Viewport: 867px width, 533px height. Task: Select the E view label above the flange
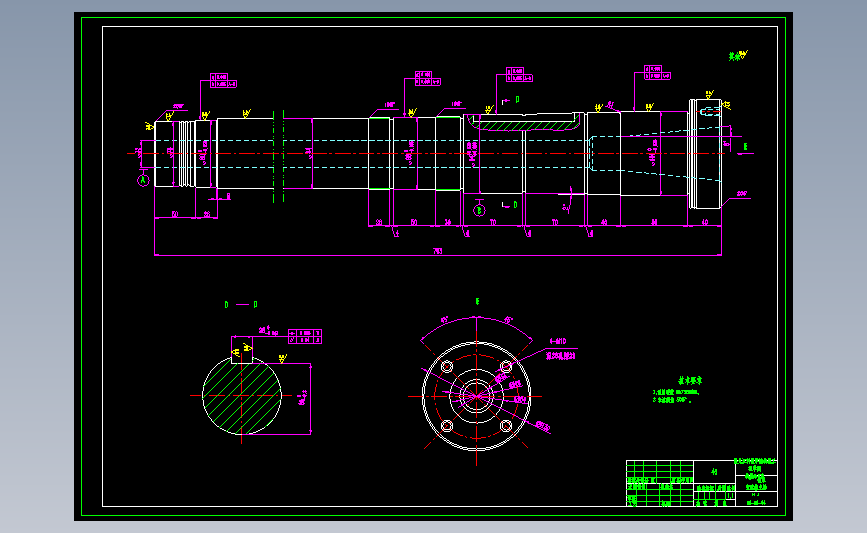477,301
